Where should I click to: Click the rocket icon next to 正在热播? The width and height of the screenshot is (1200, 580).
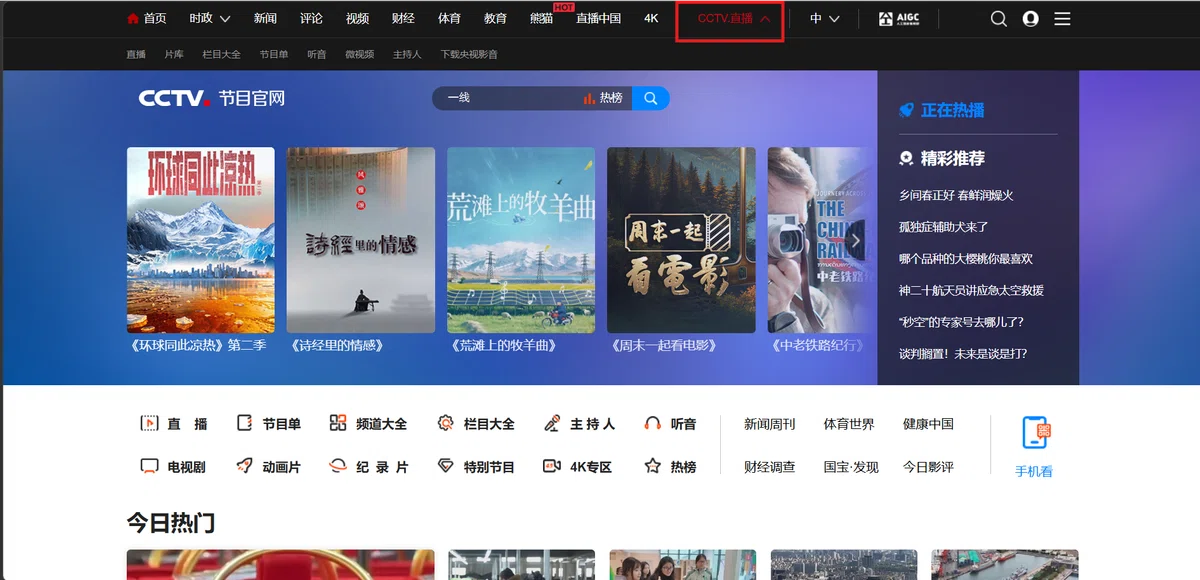[906, 110]
